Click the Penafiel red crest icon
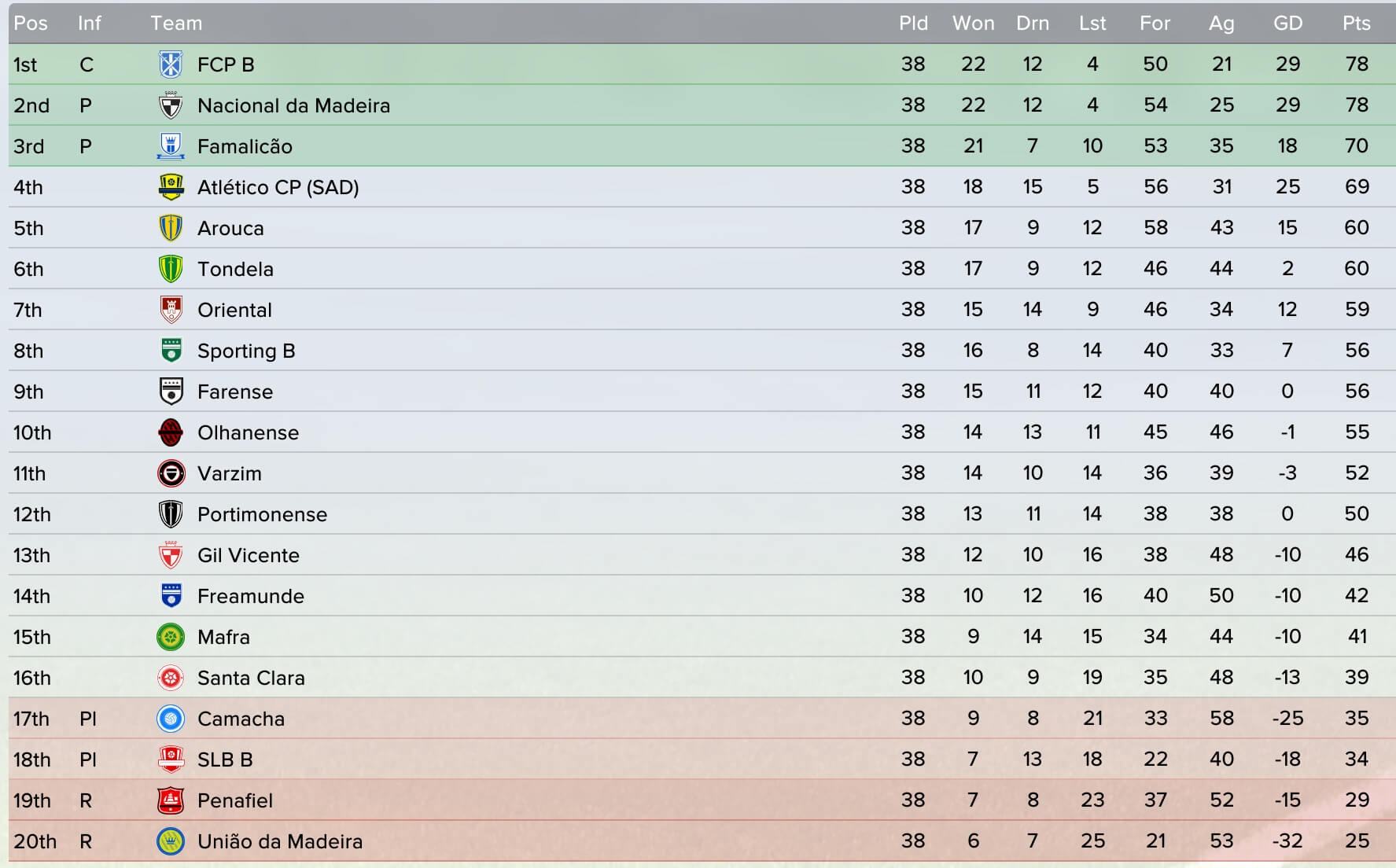The width and height of the screenshot is (1396, 868). click(171, 800)
